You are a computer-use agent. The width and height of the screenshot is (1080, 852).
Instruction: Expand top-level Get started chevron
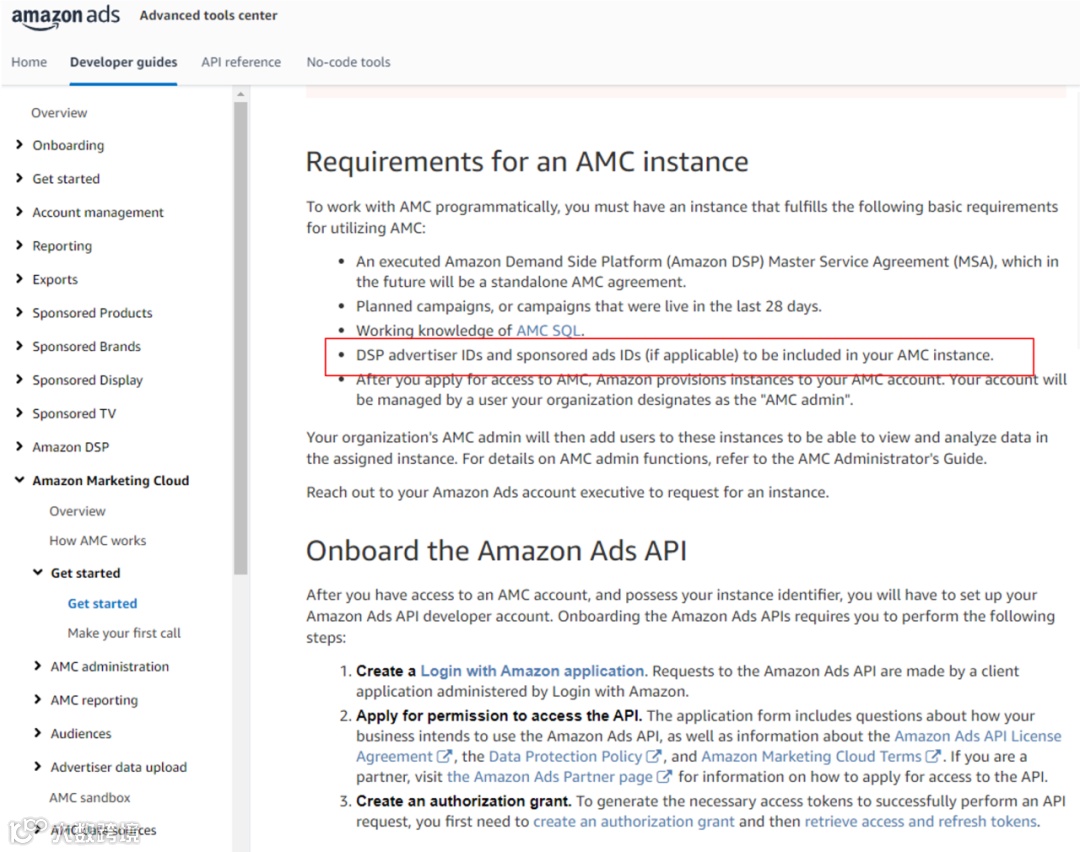[x=19, y=178]
